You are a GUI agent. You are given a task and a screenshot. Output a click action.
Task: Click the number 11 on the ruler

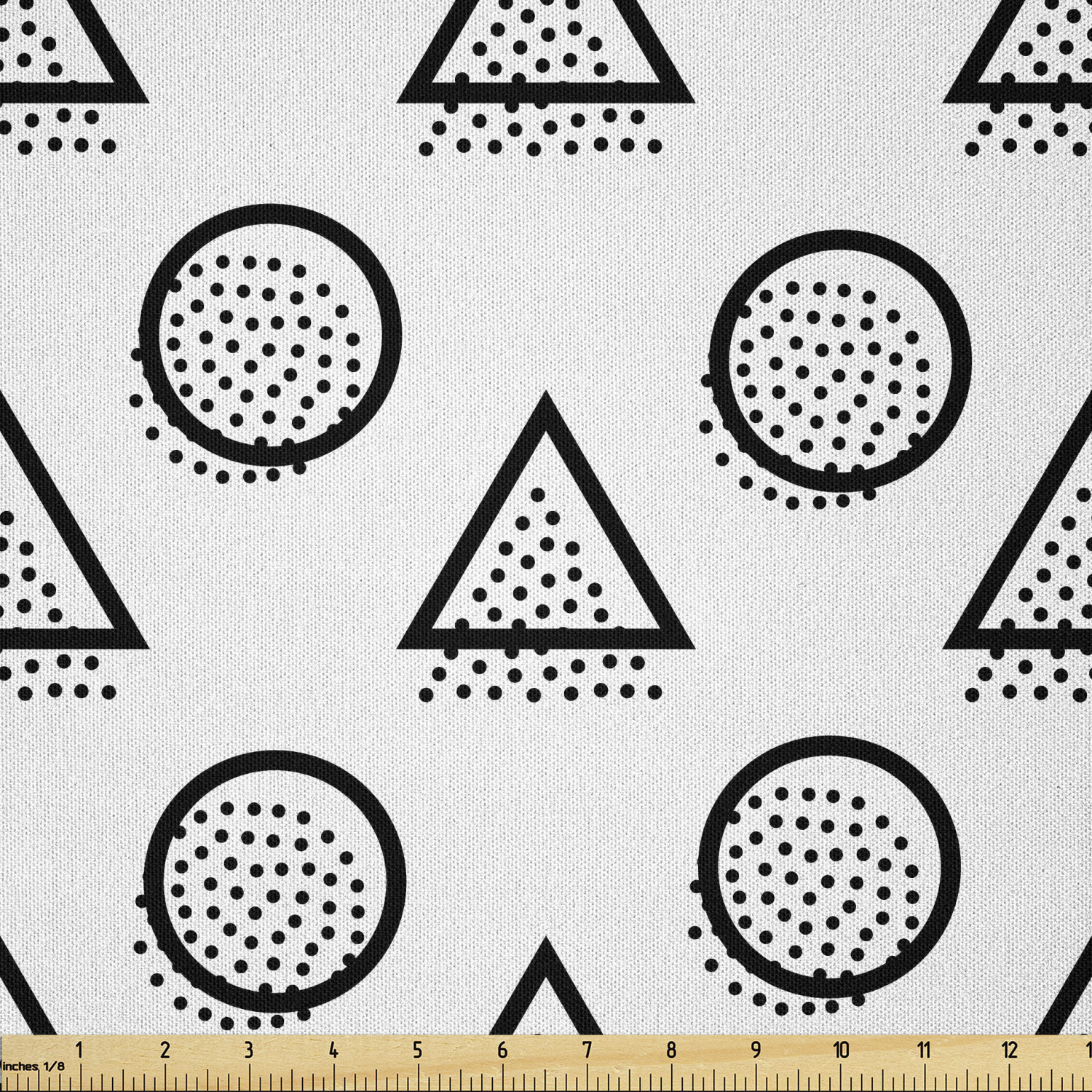pyautogui.click(x=925, y=1050)
